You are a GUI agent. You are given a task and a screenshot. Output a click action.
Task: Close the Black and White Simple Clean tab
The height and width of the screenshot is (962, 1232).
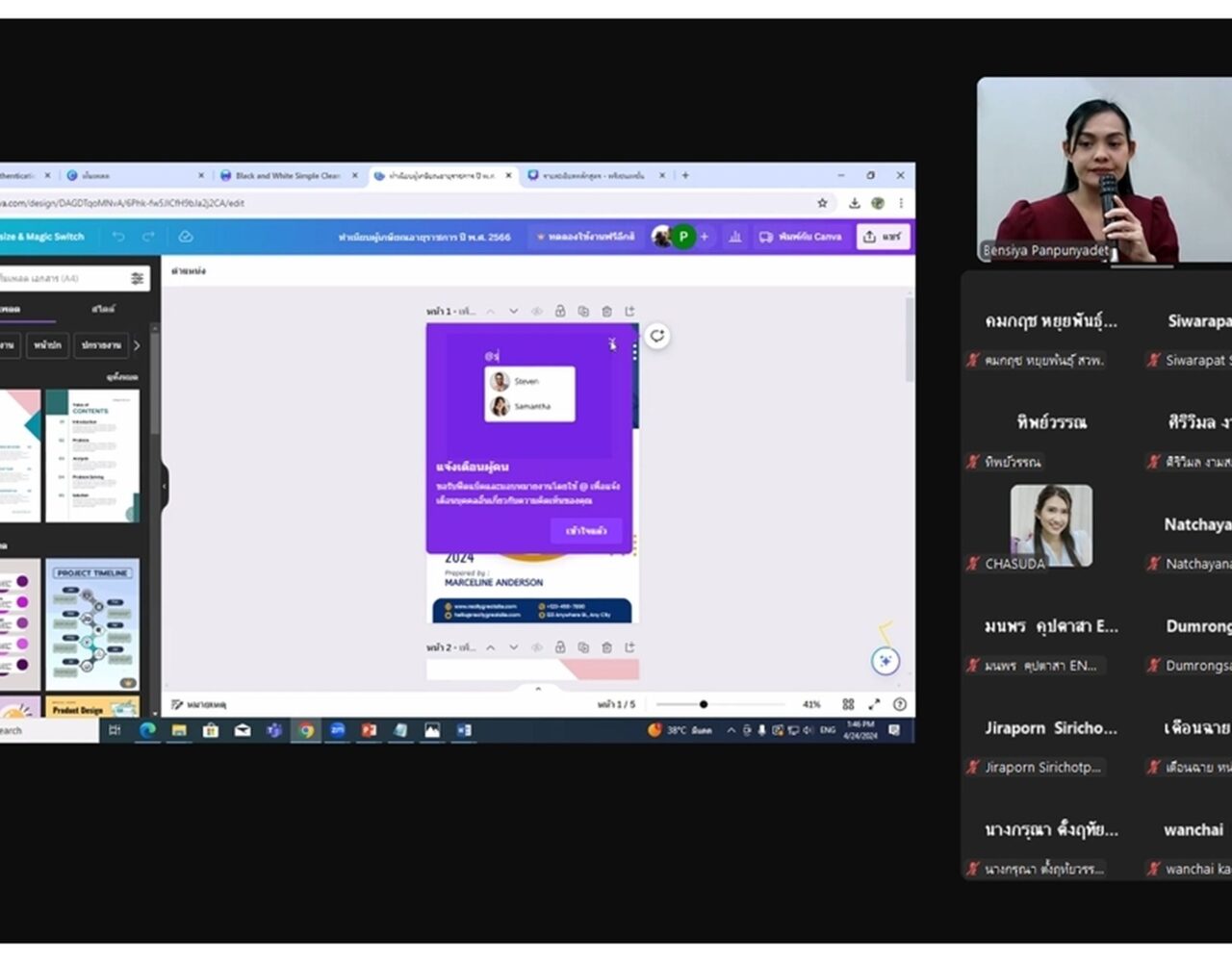tap(354, 176)
